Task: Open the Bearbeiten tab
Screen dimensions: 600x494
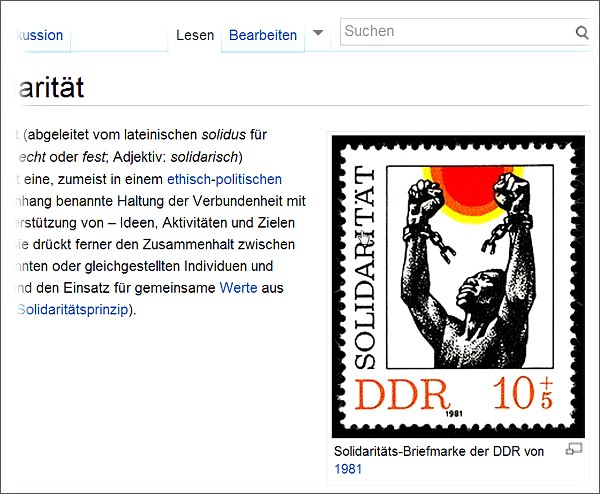Action: [263, 35]
